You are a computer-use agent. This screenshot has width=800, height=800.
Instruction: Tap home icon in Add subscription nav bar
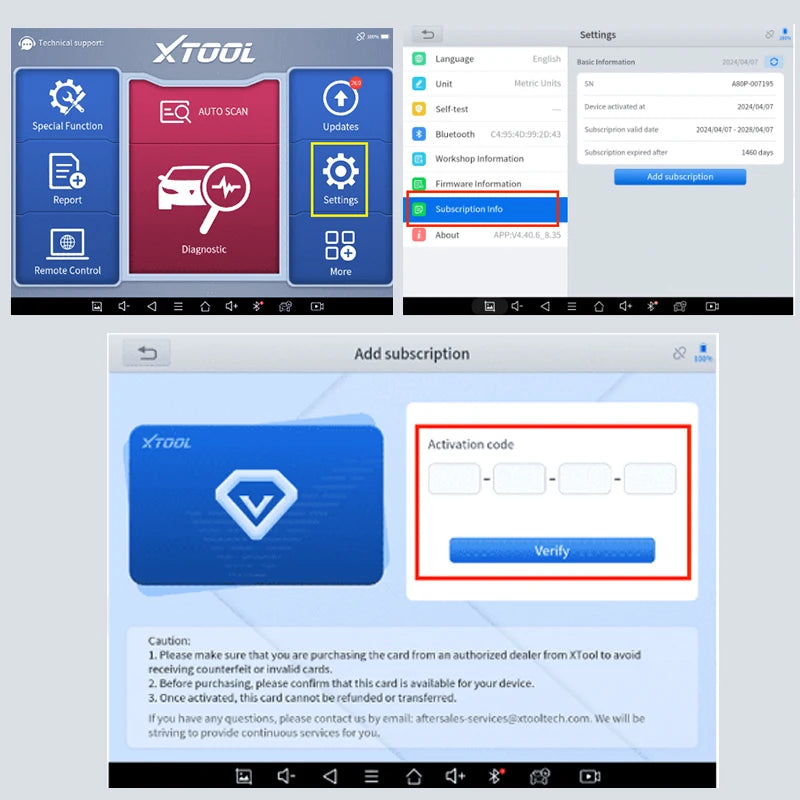pos(414,776)
